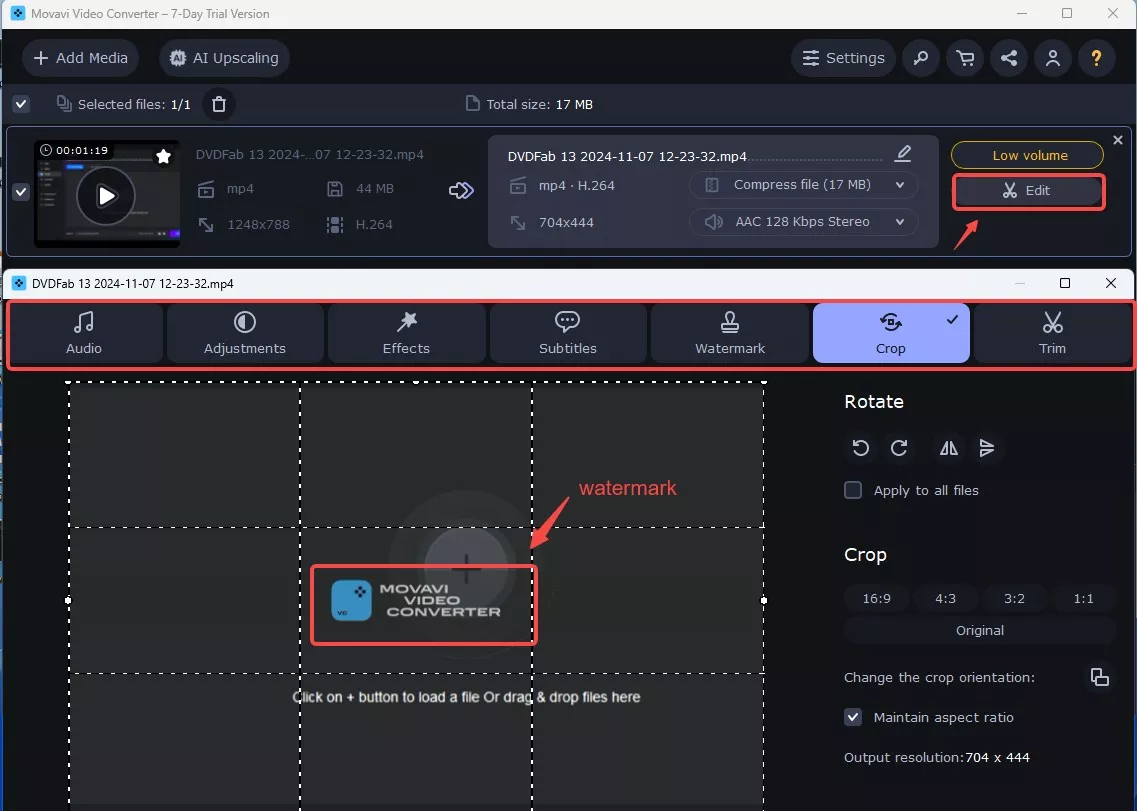Click the 1248x788 source resolution text
The width and height of the screenshot is (1137, 811).
click(x=259, y=225)
